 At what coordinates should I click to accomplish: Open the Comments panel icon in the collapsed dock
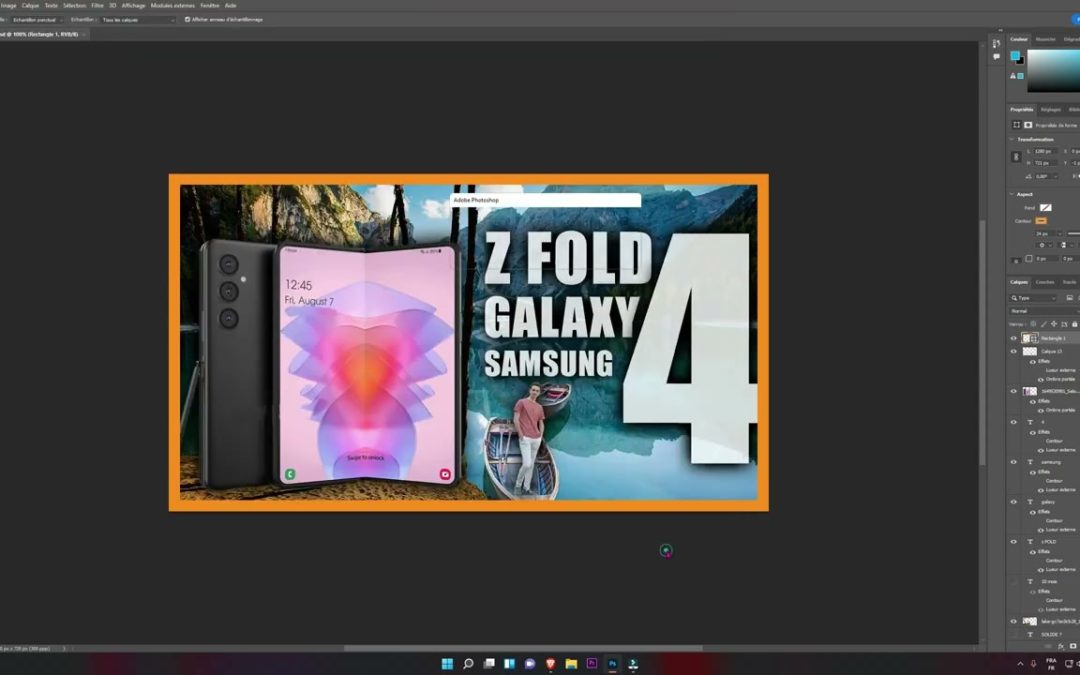[996, 56]
